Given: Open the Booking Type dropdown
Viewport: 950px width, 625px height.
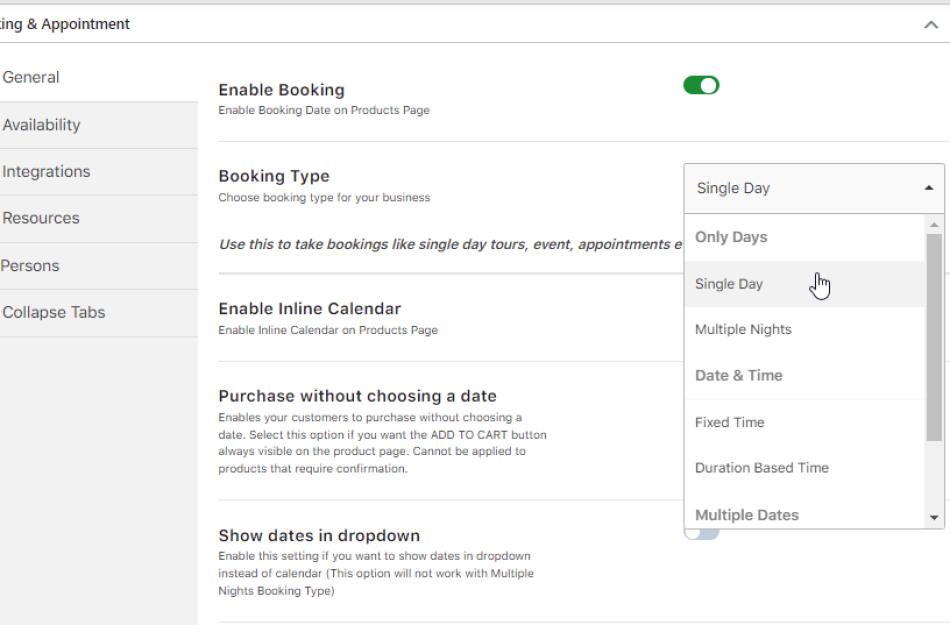Looking at the screenshot, I should [x=813, y=188].
